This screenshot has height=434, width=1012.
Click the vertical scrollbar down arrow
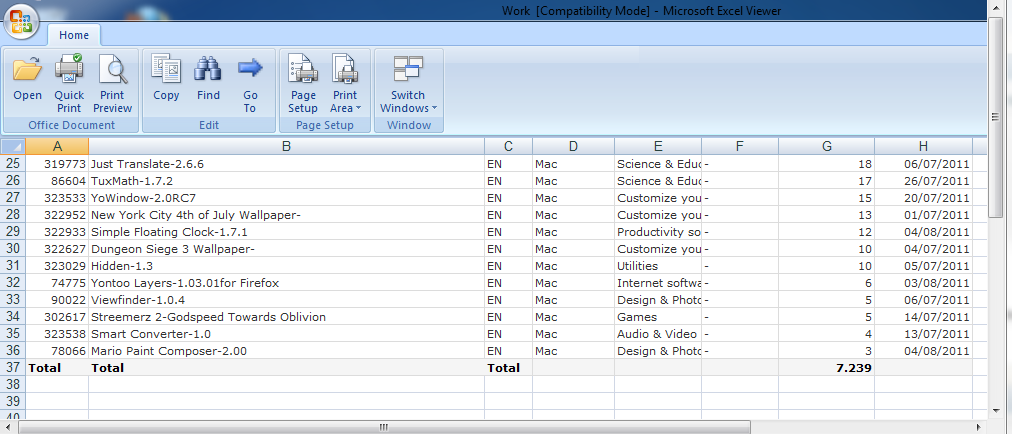996,410
